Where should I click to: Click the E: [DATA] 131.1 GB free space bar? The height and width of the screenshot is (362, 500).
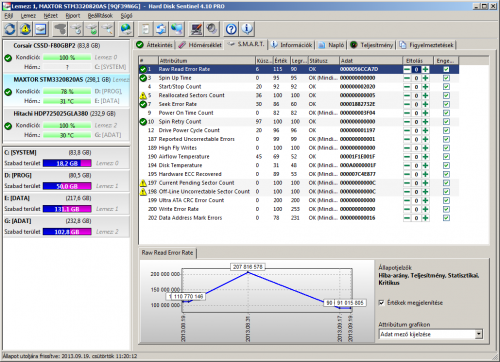click(x=67, y=209)
